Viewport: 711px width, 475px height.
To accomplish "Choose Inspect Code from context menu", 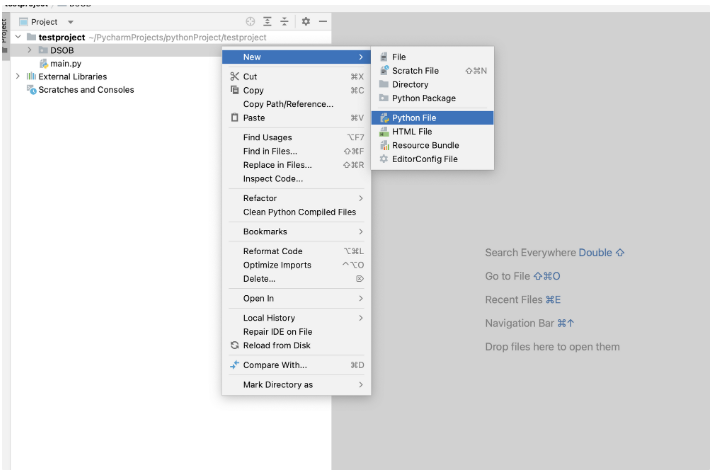I will pyautogui.click(x=297, y=179).
